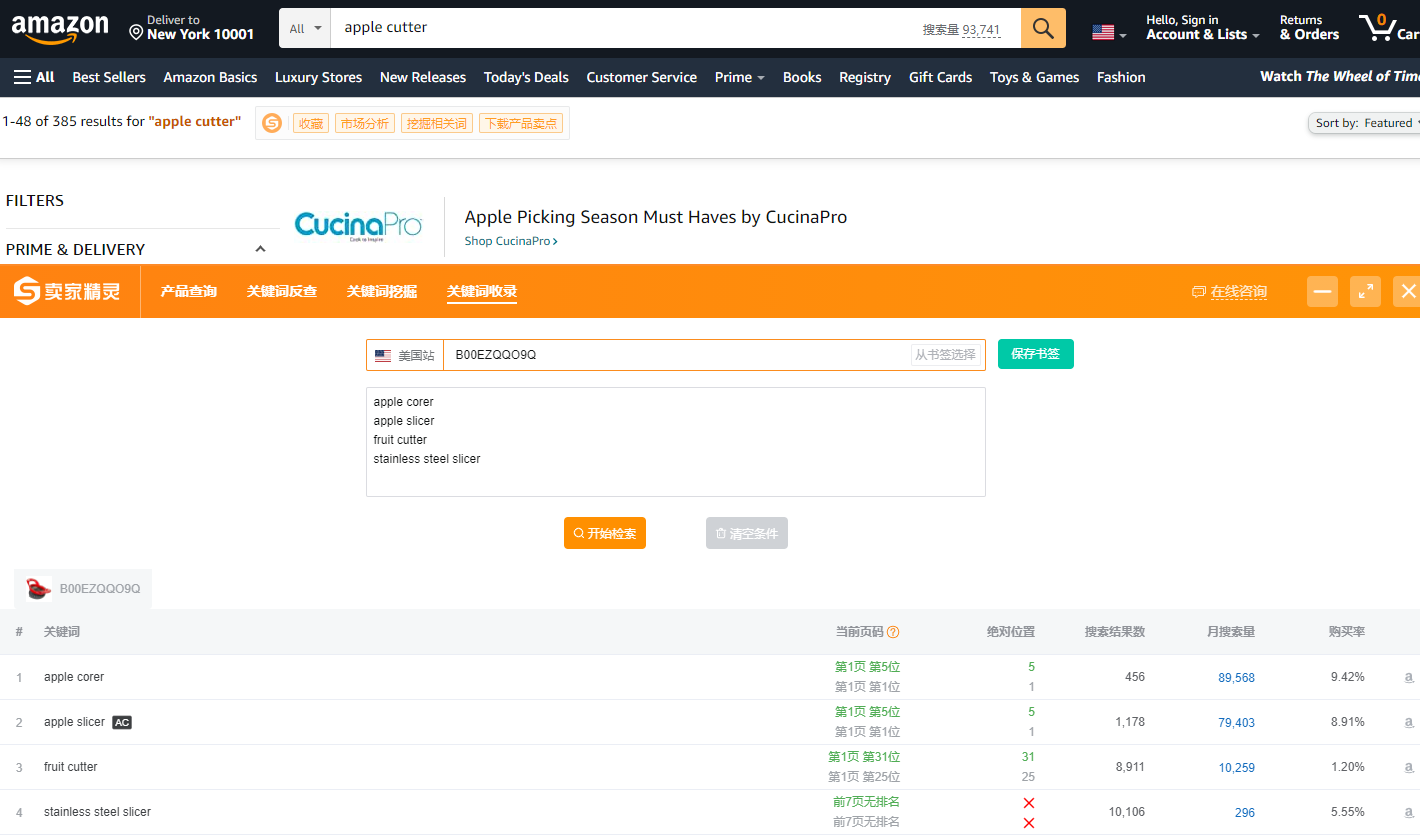
Task: Click the 下载产品卖点 button
Action: pyautogui.click(x=521, y=123)
